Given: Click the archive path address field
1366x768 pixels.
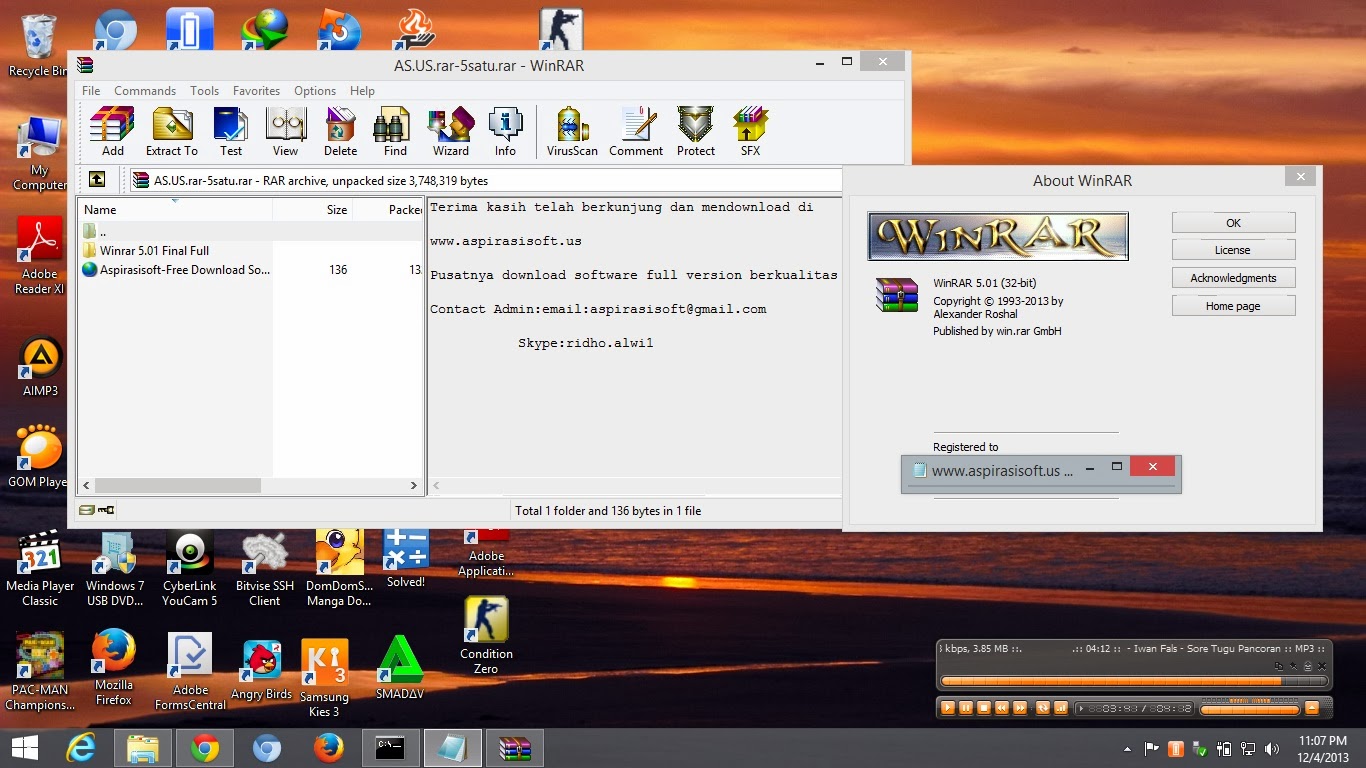Looking at the screenshot, I should pos(486,181).
